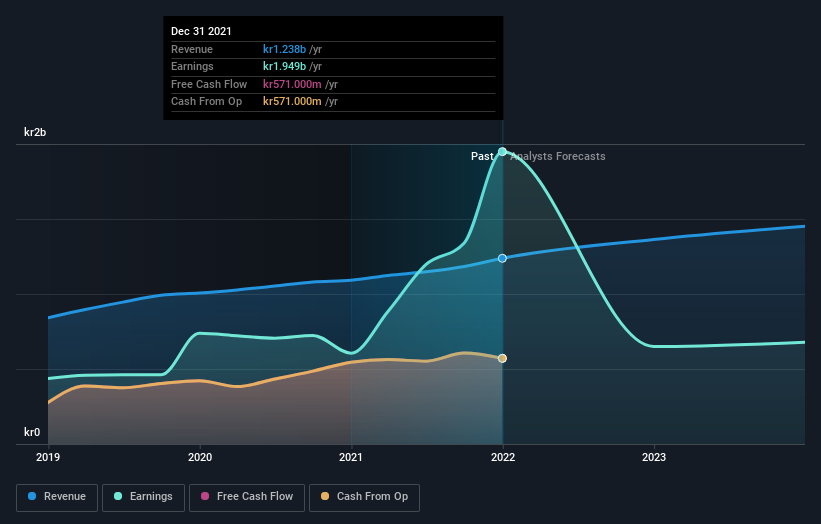Click the kr2b y-axis label

click(35, 132)
